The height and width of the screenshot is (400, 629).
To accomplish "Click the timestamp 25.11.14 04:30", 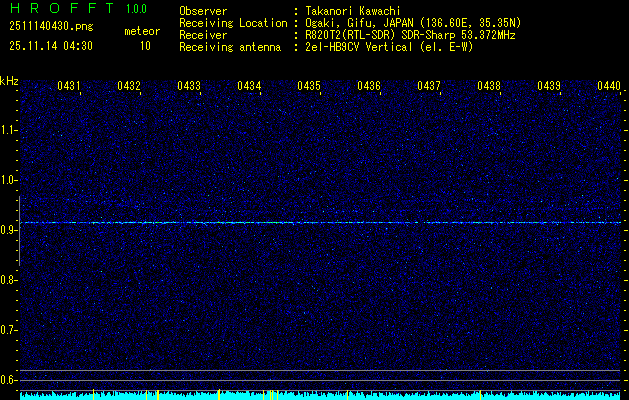I will (x=51, y=46).
